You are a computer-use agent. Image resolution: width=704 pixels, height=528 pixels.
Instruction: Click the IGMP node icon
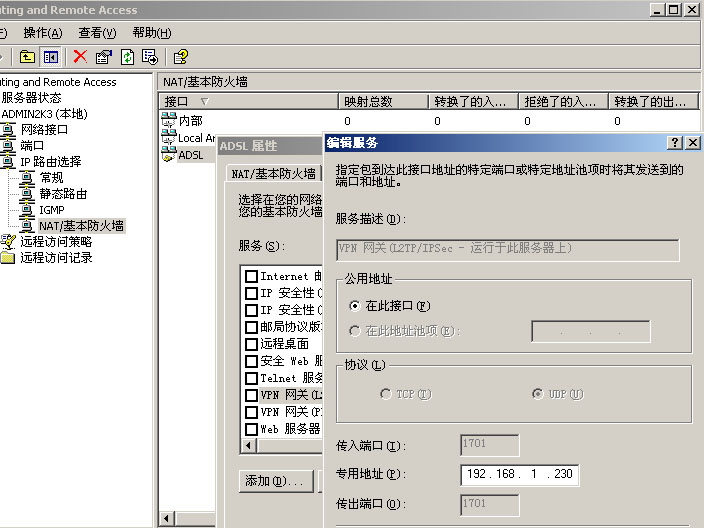coord(27,210)
